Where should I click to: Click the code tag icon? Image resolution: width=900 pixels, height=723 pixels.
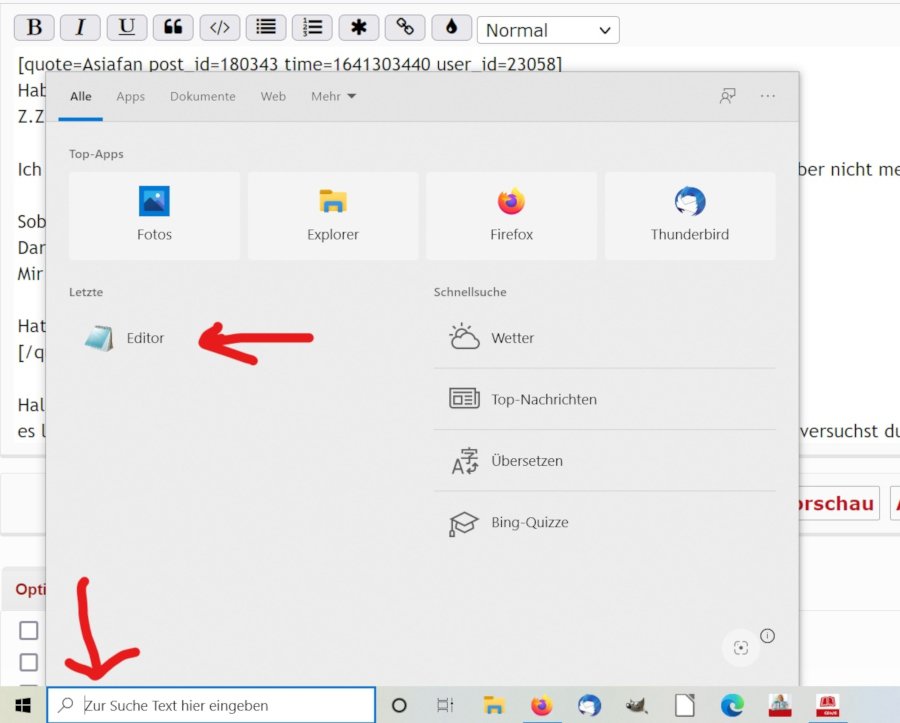[x=220, y=28]
